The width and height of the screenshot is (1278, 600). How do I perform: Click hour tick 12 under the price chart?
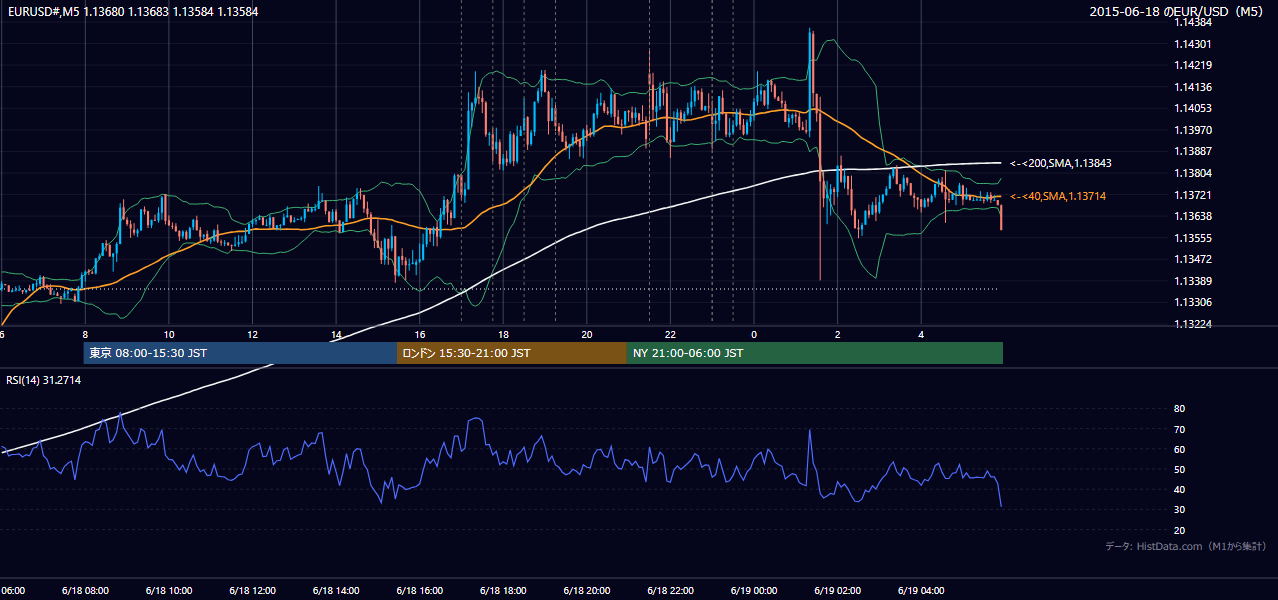pos(253,334)
